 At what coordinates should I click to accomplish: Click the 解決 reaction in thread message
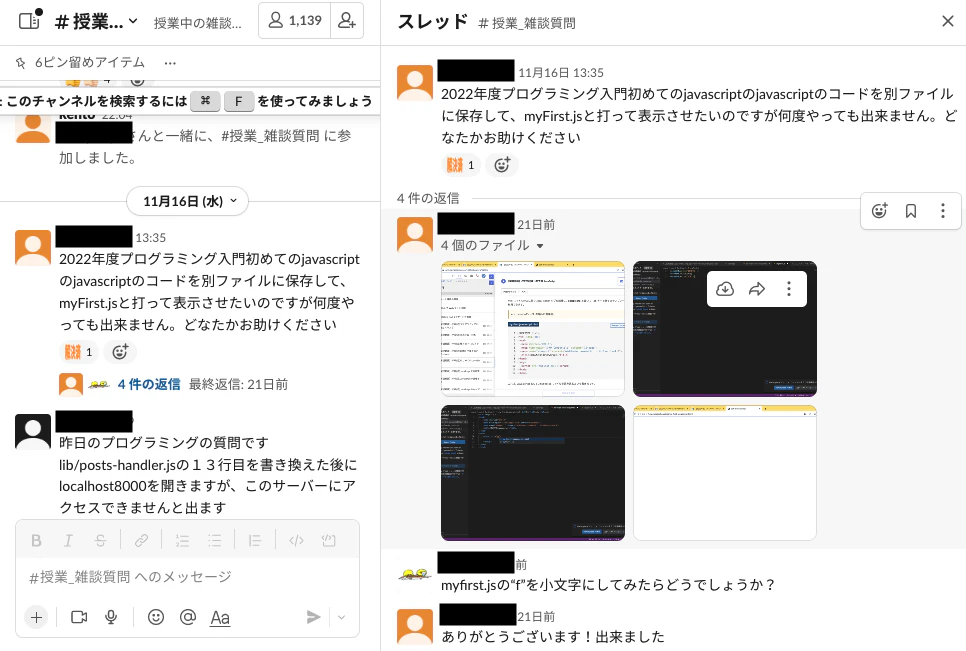coord(461,165)
